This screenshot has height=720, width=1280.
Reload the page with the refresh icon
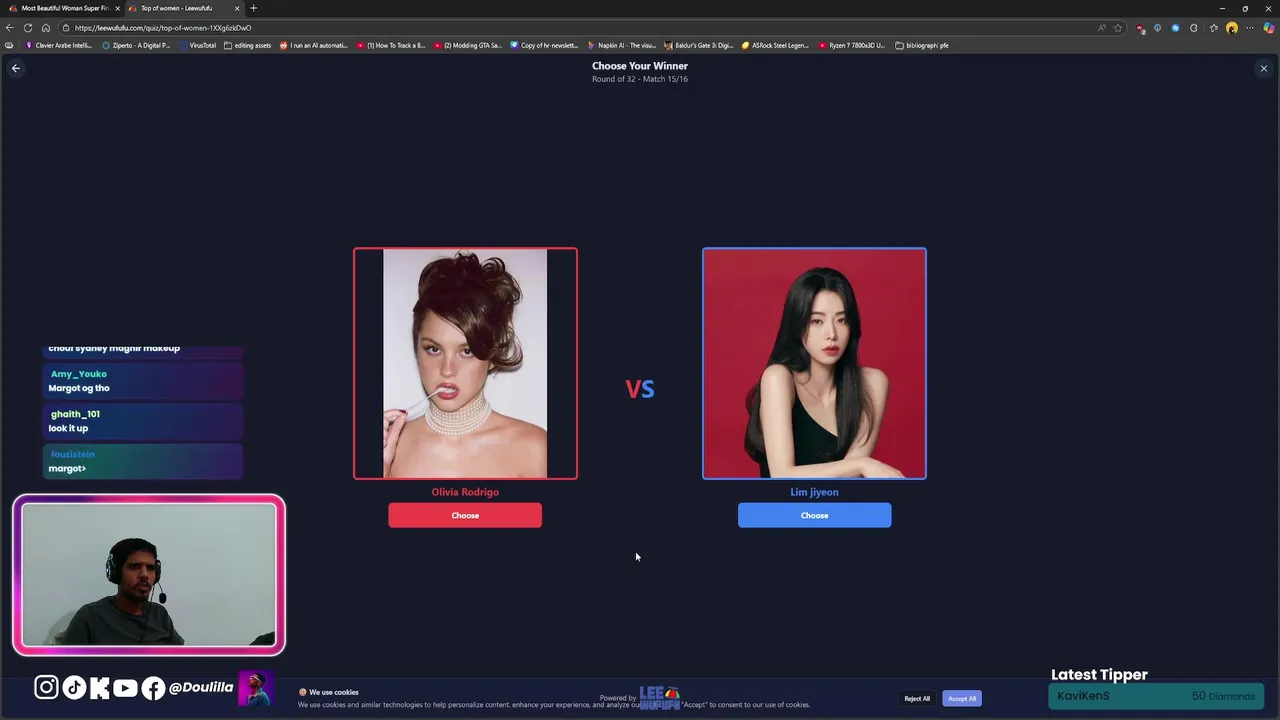coord(28,28)
